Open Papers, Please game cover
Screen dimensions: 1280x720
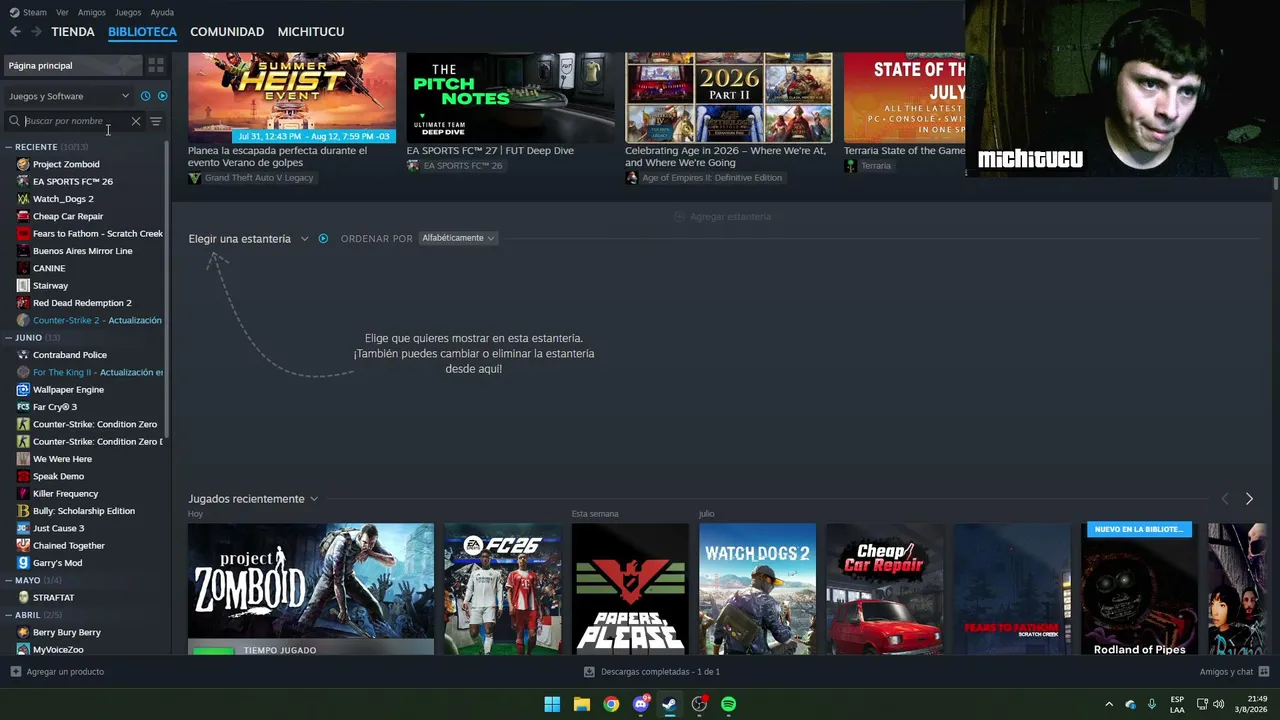[x=630, y=589]
